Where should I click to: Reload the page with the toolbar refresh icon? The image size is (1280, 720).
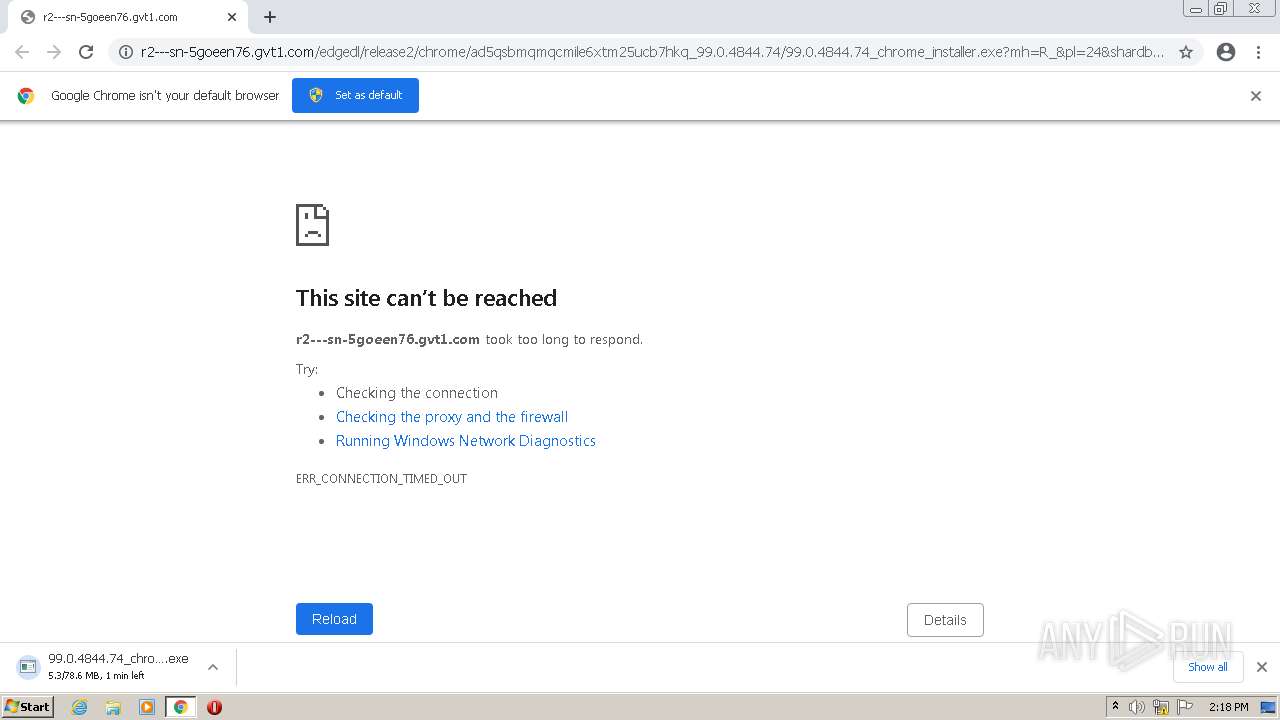[86, 52]
